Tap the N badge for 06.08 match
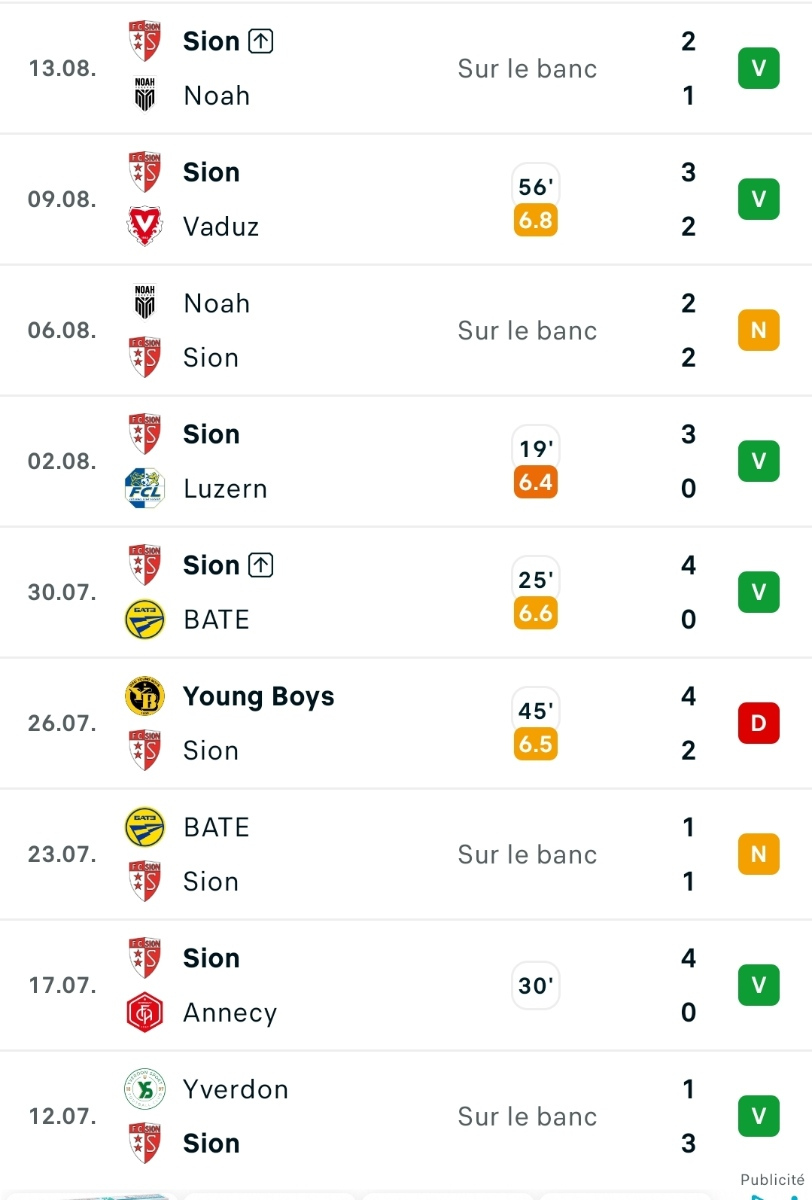This screenshot has width=812, height=1200. pyautogui.click(x=758, y=330)
